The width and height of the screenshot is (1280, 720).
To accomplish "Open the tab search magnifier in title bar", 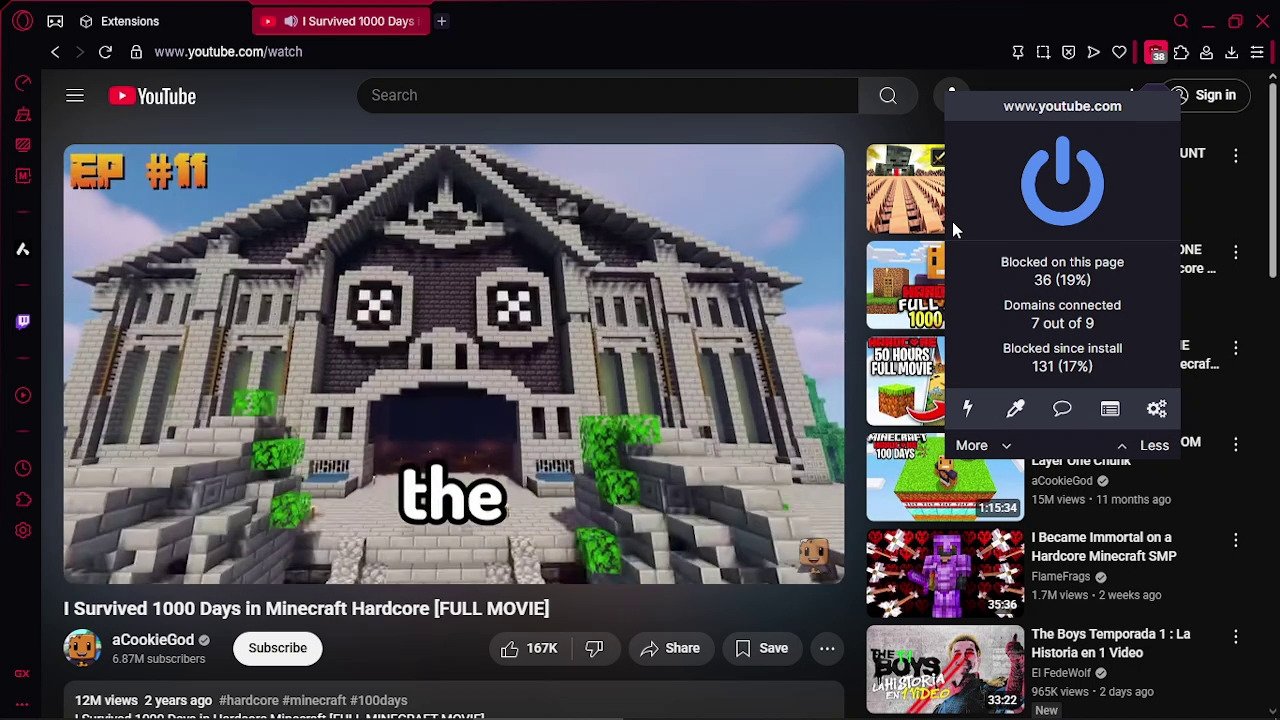I will click(x=1181, y=21).
